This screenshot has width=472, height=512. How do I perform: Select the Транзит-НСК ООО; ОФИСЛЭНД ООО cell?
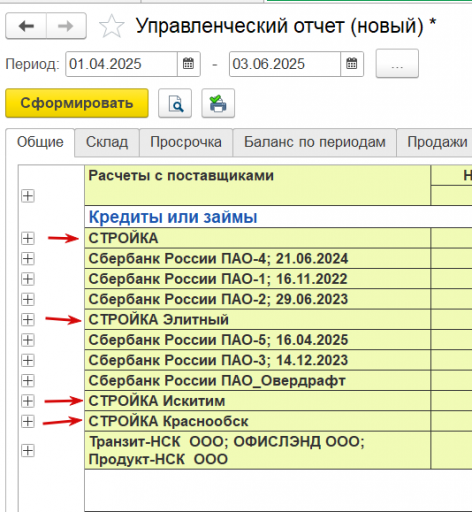(x=257, y=450)
